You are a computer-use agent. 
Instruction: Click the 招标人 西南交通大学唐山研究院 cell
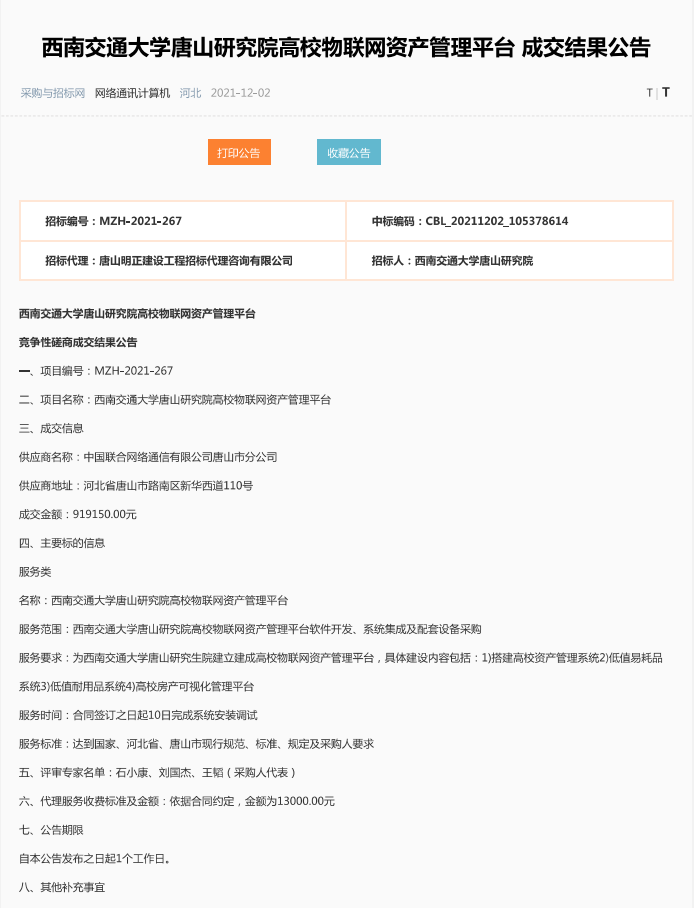509,260
